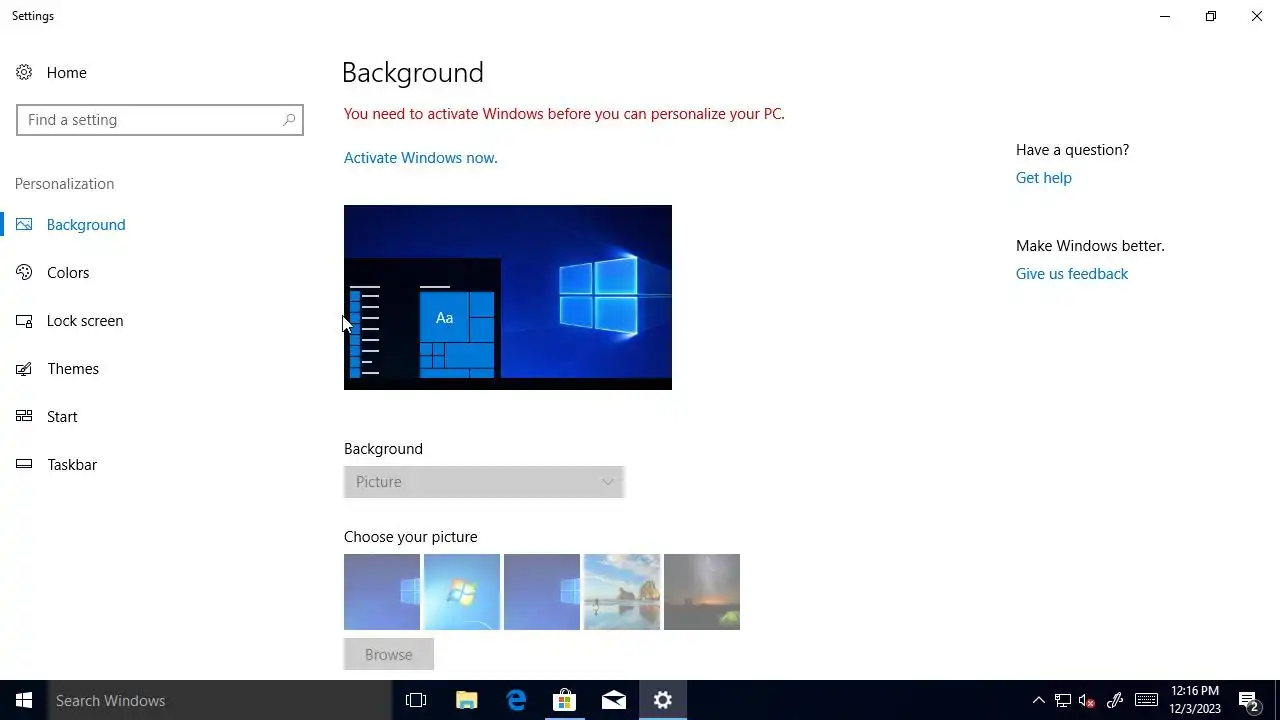Click the Start tiles icon in sidebar
Viewport: 1280px width, 720px height.
[x=24, y=416]
